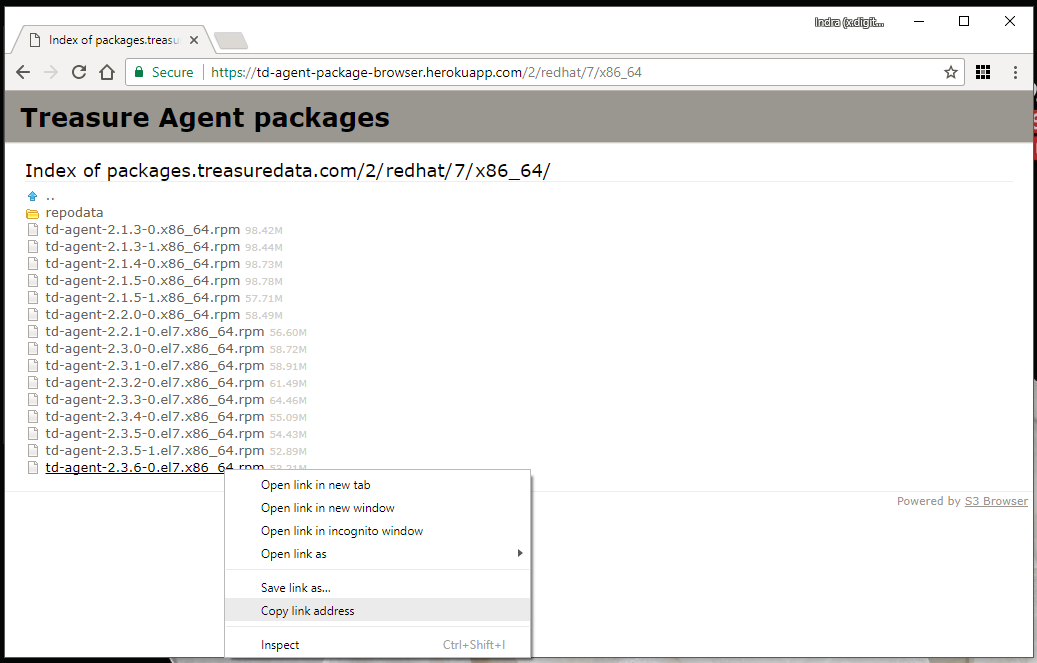Reload the page using the refresh icon

click(x=79, y=72)
